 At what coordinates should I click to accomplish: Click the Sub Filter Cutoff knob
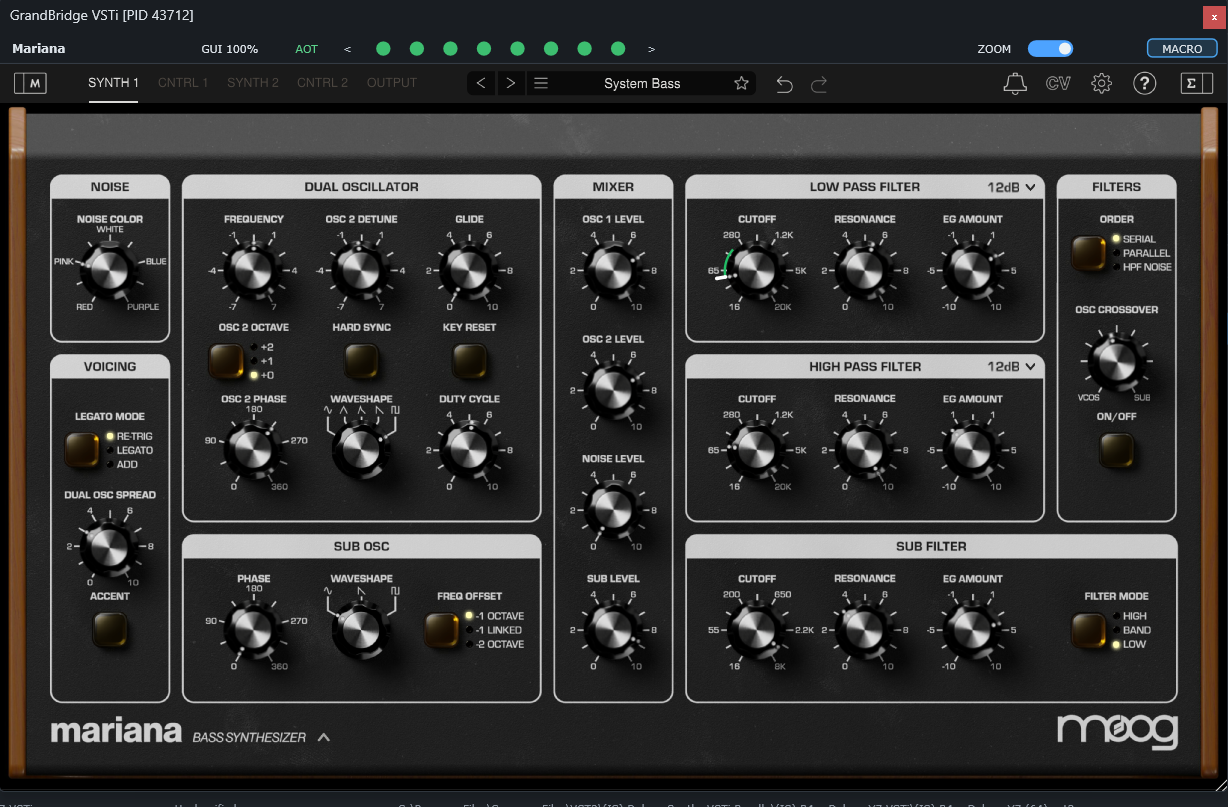757,630
